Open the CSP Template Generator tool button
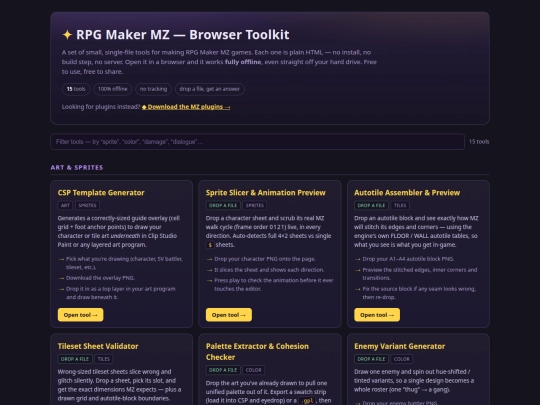 point(80,315)
